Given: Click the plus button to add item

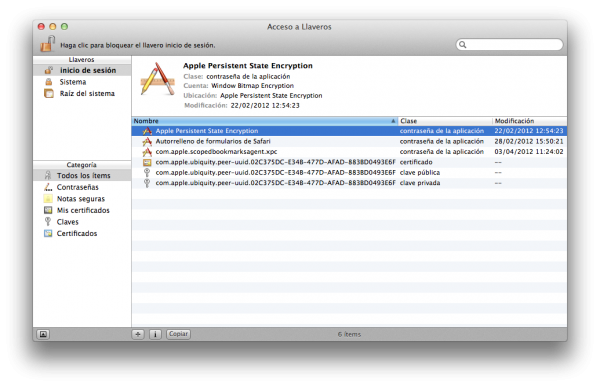Looking at the screenshot, I should tap(138, 334).
